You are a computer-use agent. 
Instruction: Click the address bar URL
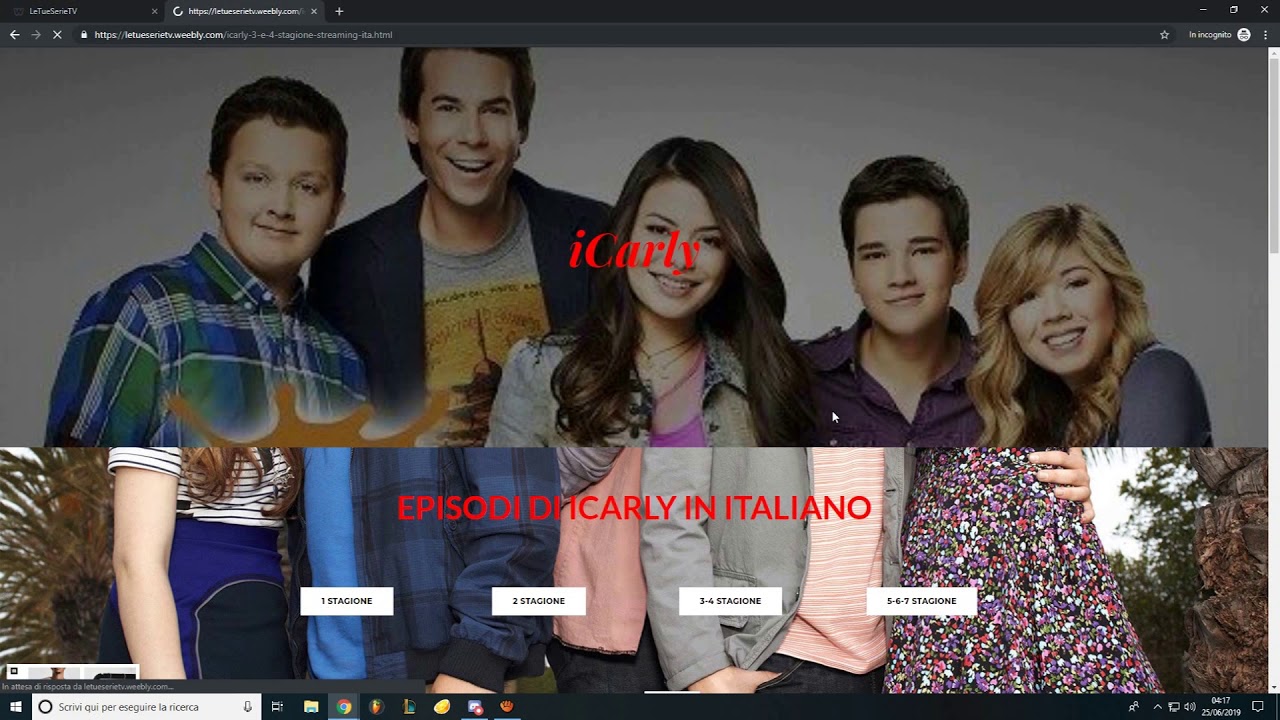click(x=243, y=35)
